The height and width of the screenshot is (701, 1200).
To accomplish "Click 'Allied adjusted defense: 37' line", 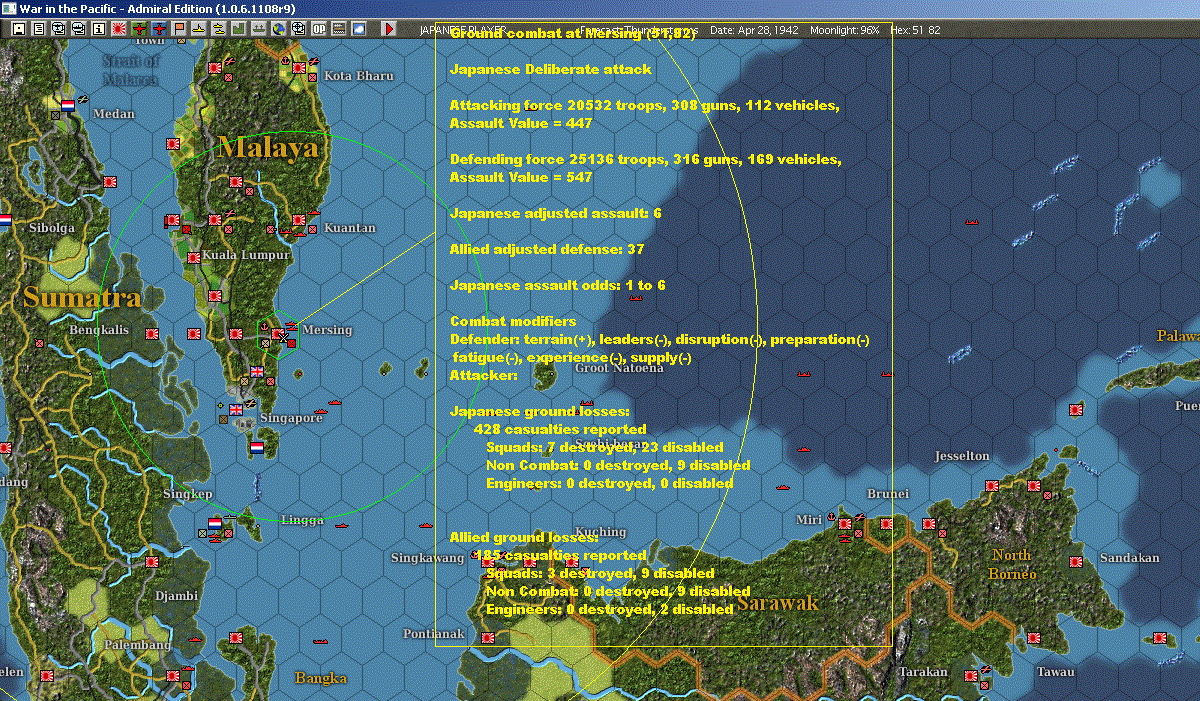I will tap(547, 249).
